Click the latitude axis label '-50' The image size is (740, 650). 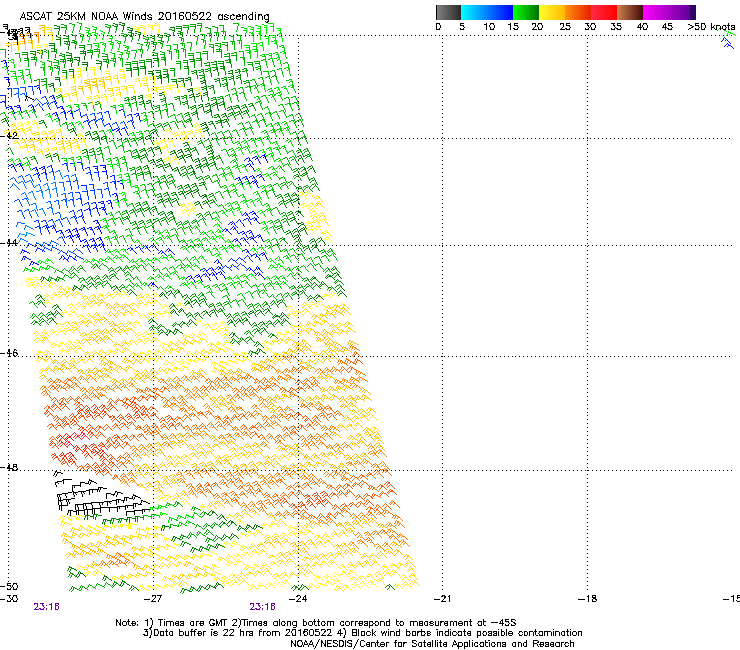tap(10, 587)
